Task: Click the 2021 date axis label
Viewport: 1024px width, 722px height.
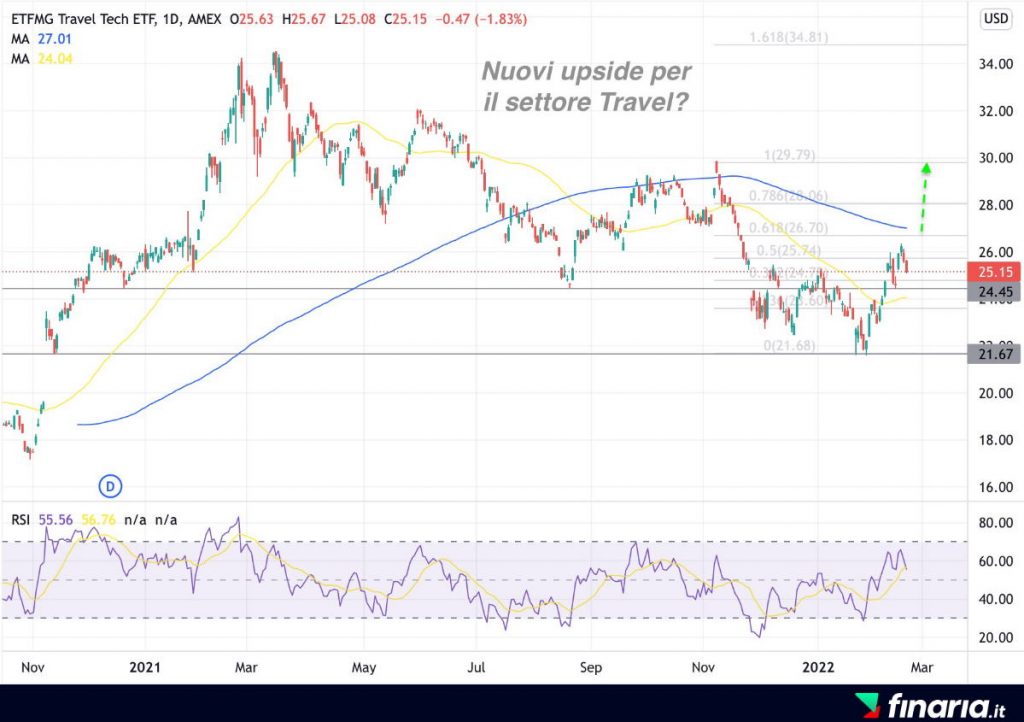Action: click(144, 667)
